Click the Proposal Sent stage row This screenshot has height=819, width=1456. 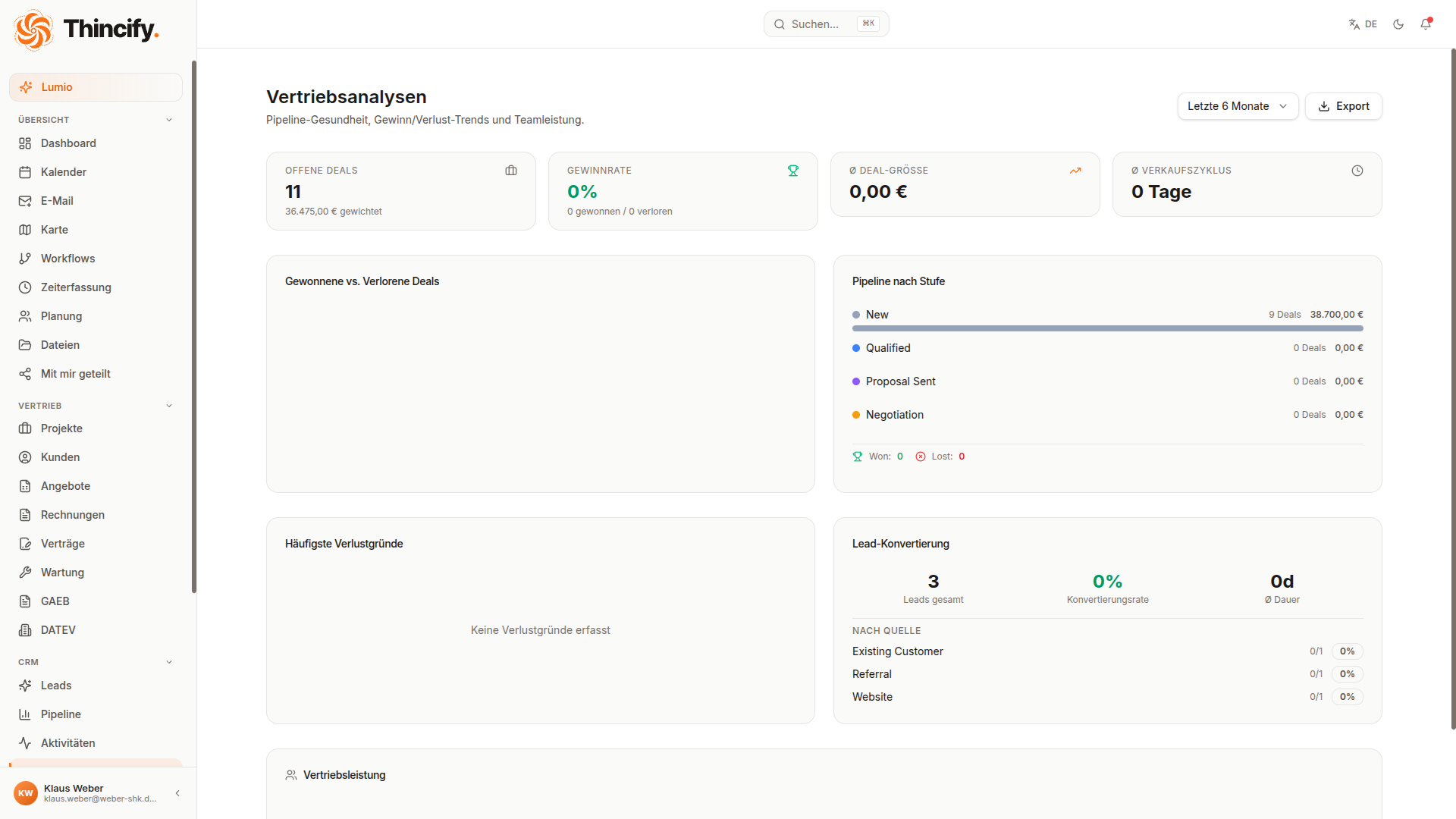[1107, 381]
